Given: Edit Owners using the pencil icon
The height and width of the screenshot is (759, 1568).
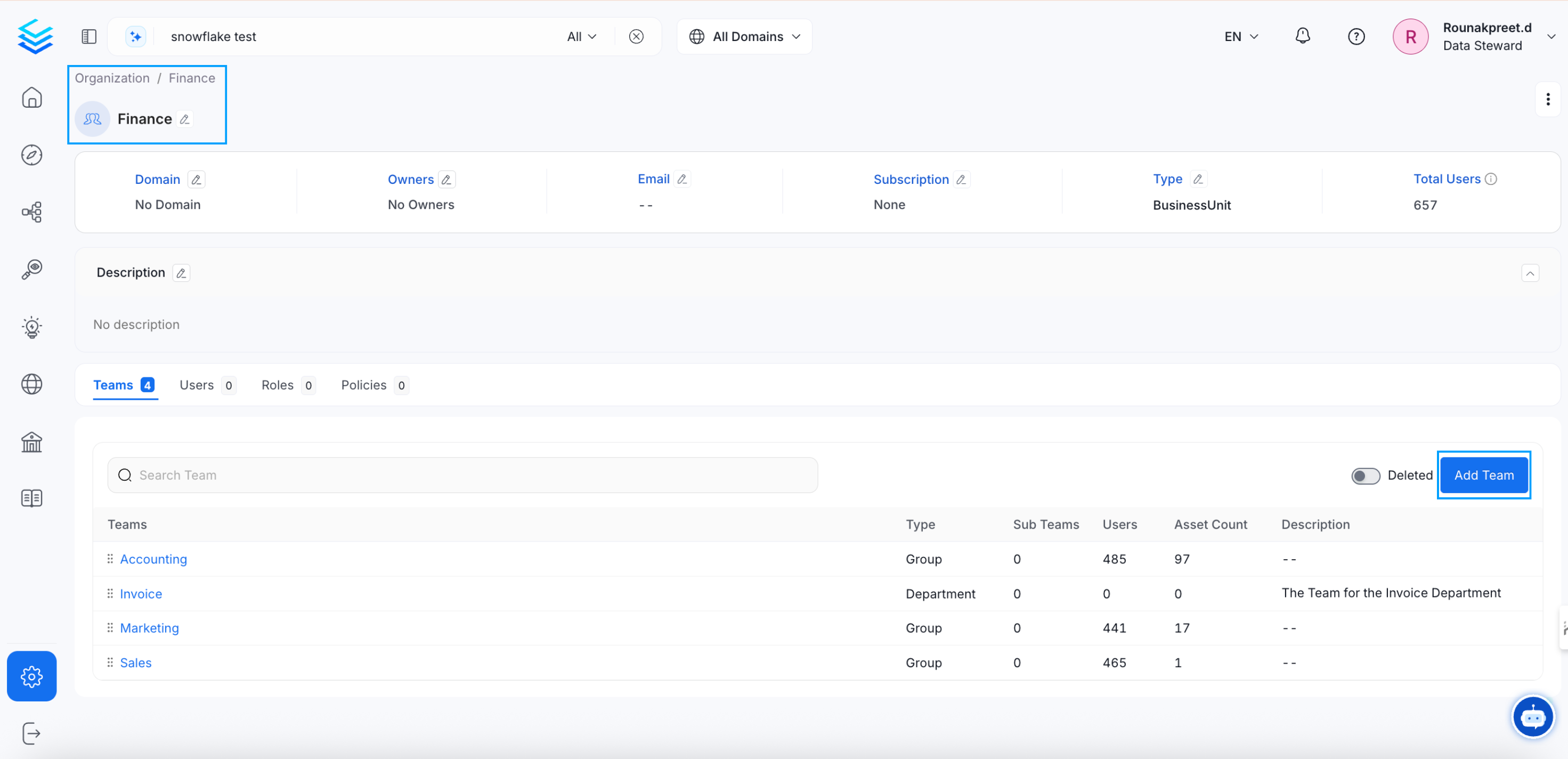Looking at the screenshot, I should 446,180.
